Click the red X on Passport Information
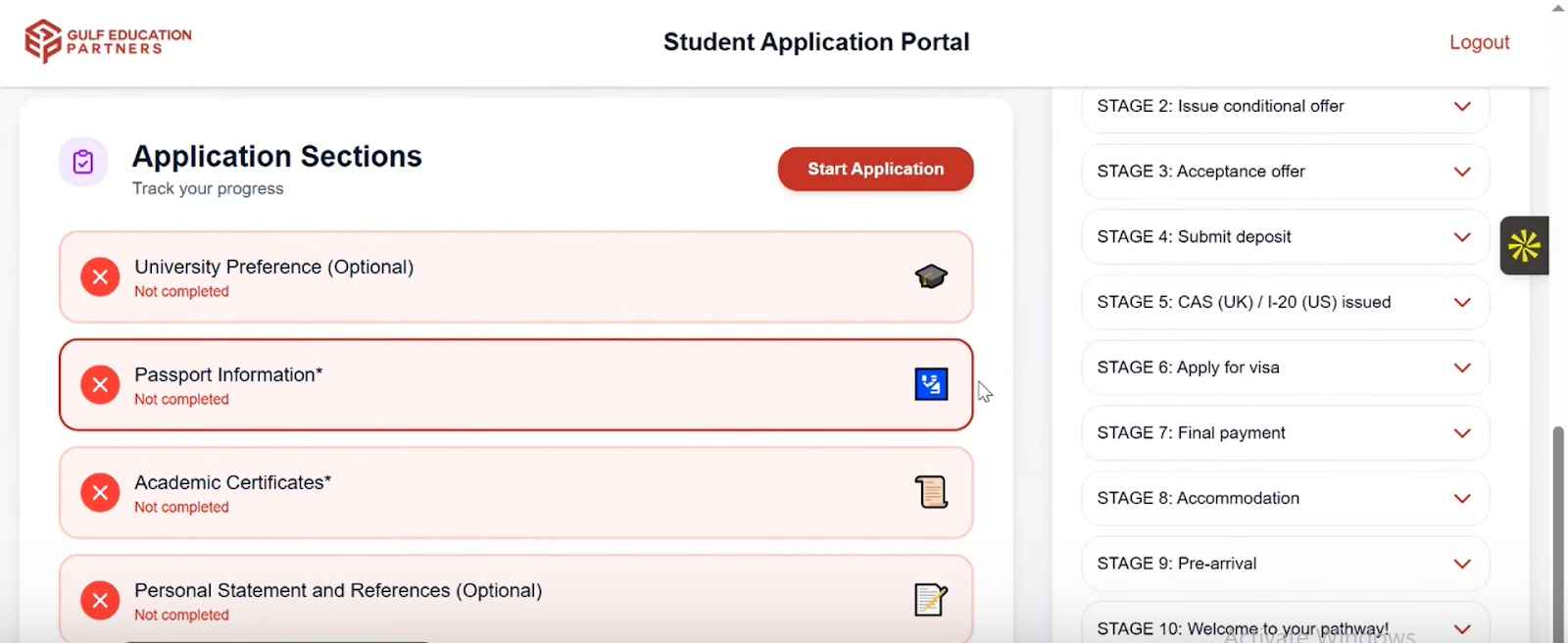 pyautogui.click(x=99, y=384)
